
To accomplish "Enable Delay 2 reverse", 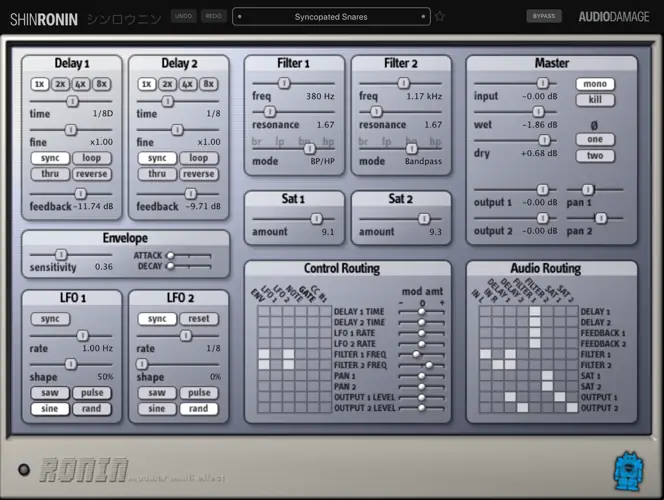I will tap(199, 174).
